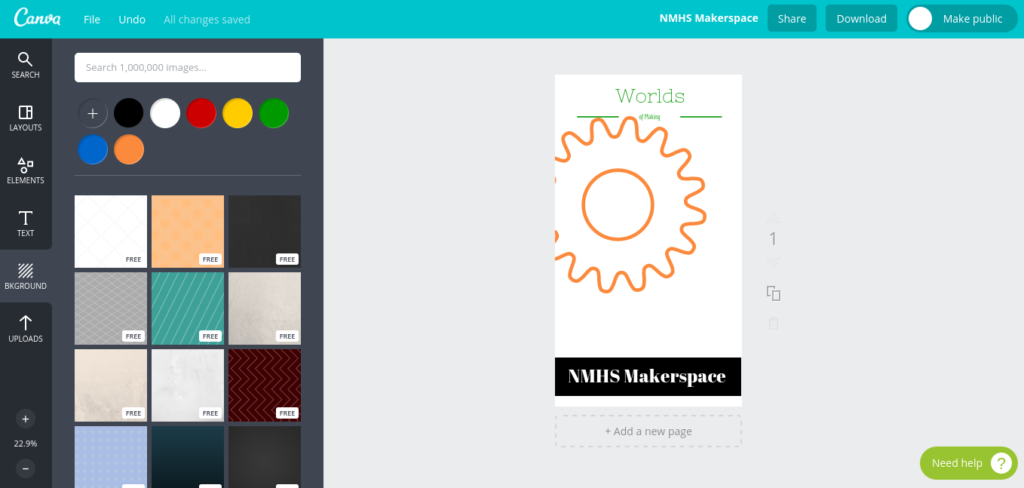The width and height of the screenshot is (1024, 488).
Task: Click the 22.9% zoom level
Action: click(25, 444)
